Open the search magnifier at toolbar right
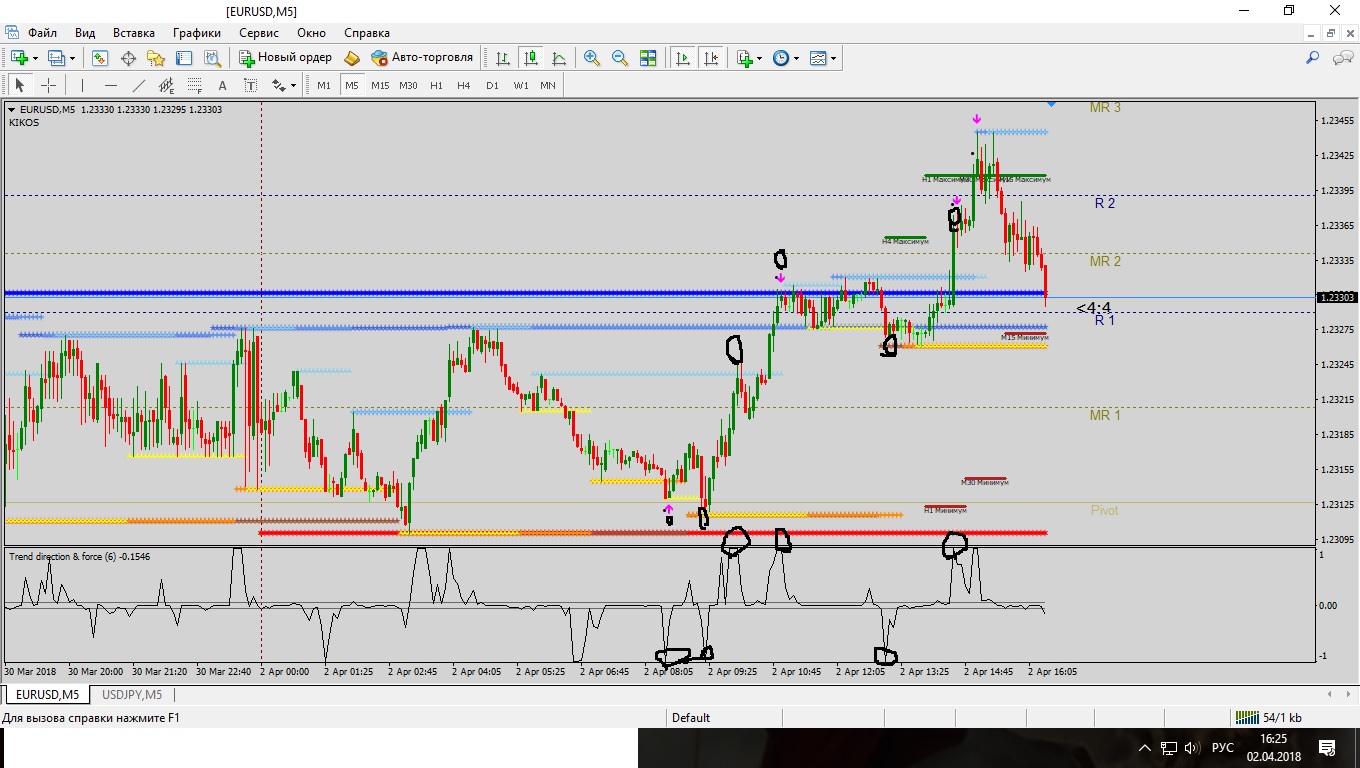The width and height of the screenshot is (1360, 768). pos(1313,58)
